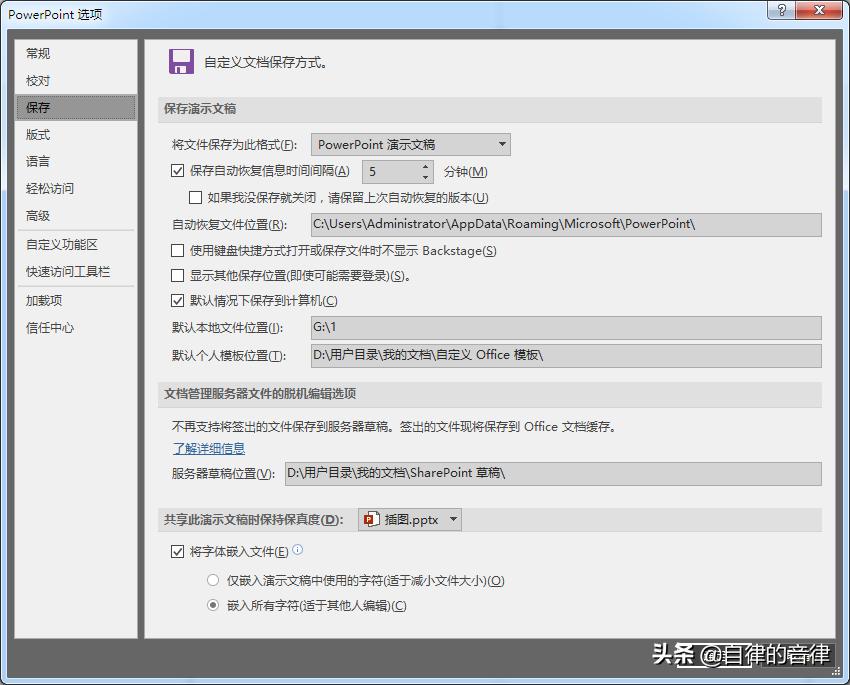Uncheck 默认情况下保存到计算机
The height and width of the screenshot is (685, 850).
(177, 300)
